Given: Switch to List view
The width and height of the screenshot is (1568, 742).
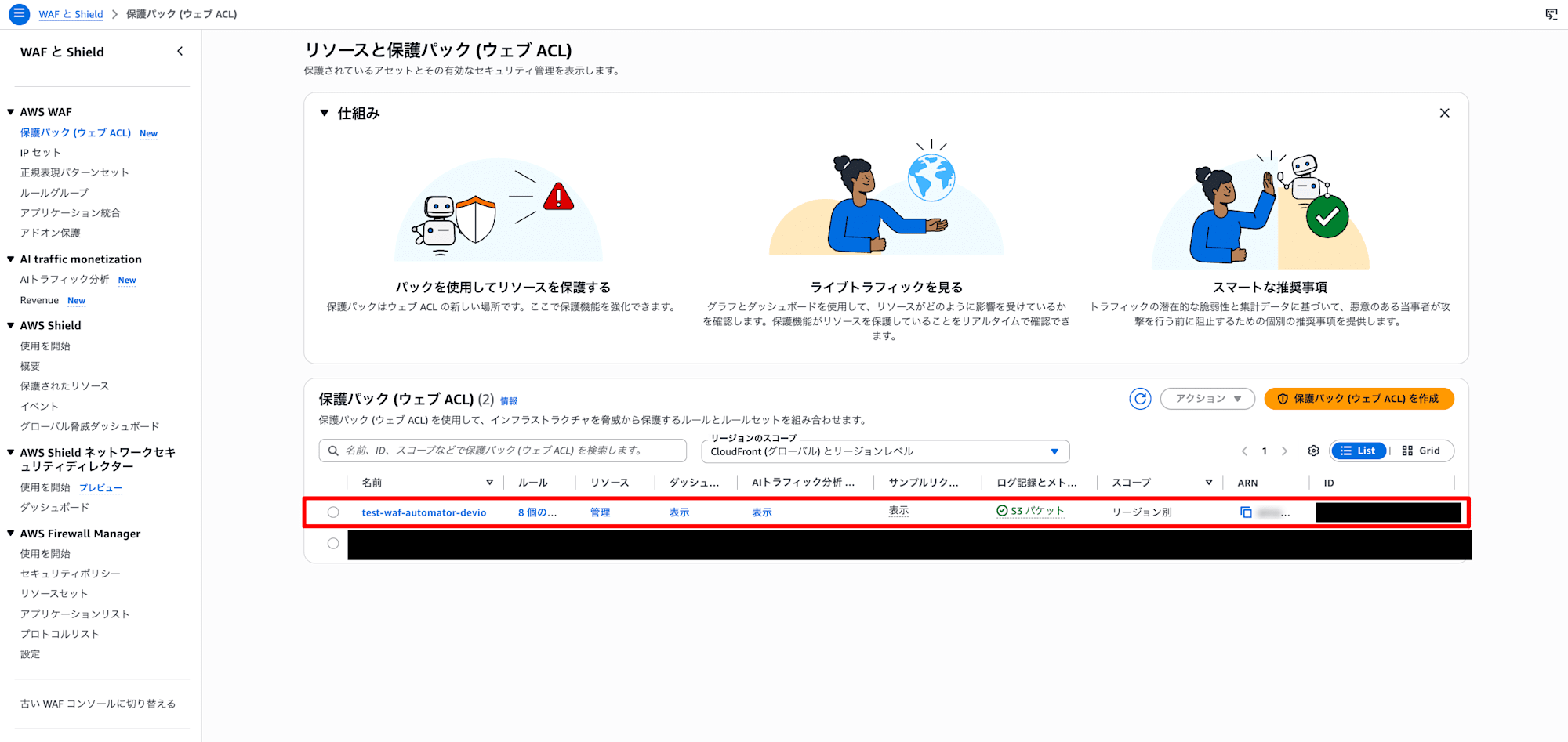Looking at the screenshot, I should point(1359,451).
